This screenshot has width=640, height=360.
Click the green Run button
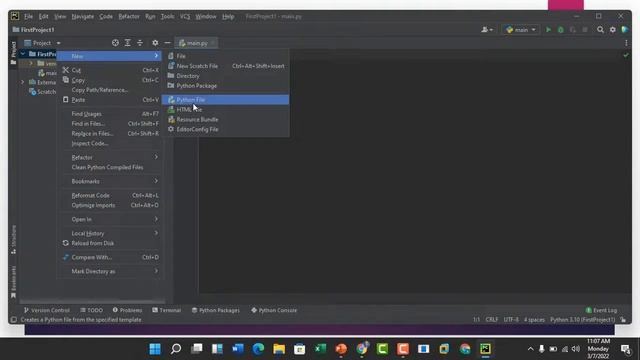(548, 30)
